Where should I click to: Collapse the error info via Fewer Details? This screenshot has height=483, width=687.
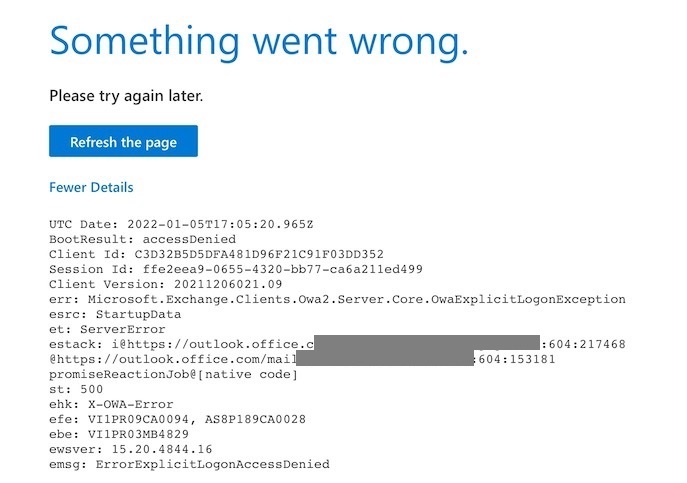point(91,188)
